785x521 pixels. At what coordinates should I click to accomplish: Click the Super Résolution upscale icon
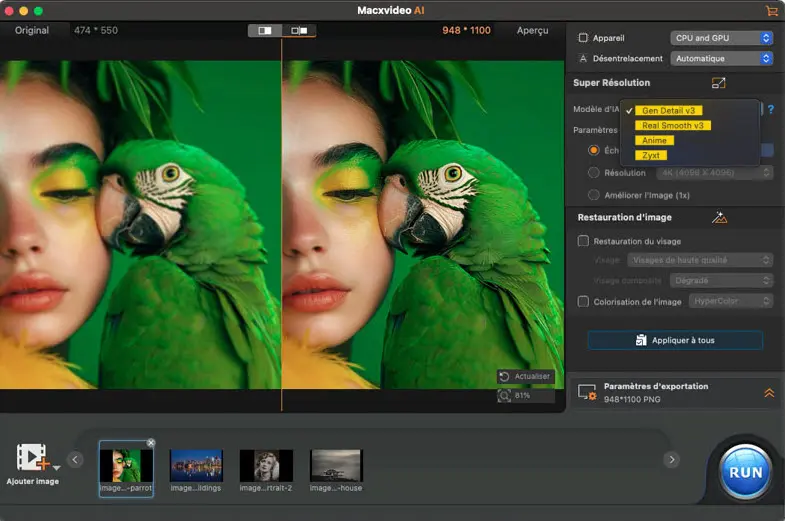(x=718, y=83)
